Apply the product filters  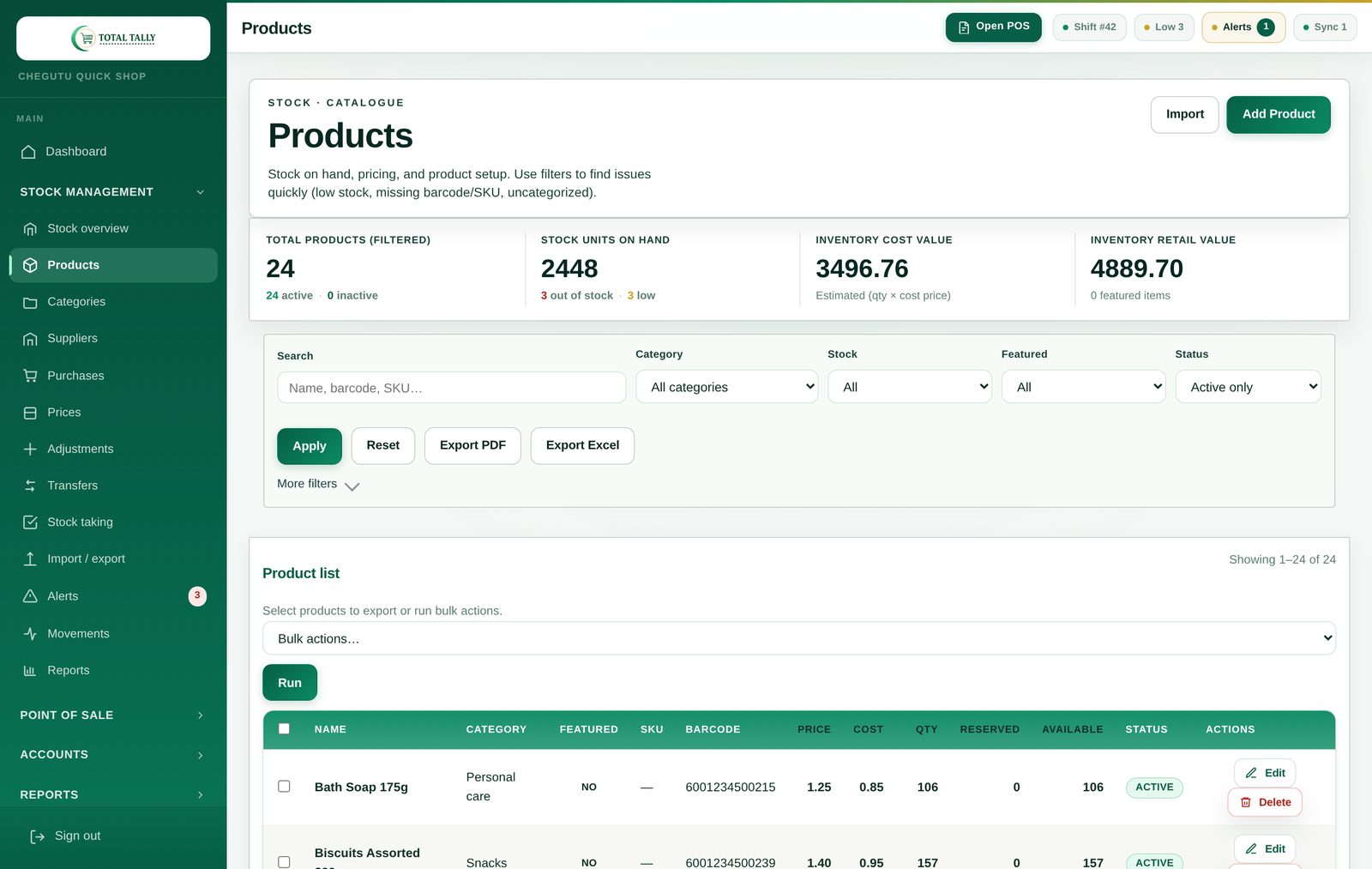coord(310,446)
